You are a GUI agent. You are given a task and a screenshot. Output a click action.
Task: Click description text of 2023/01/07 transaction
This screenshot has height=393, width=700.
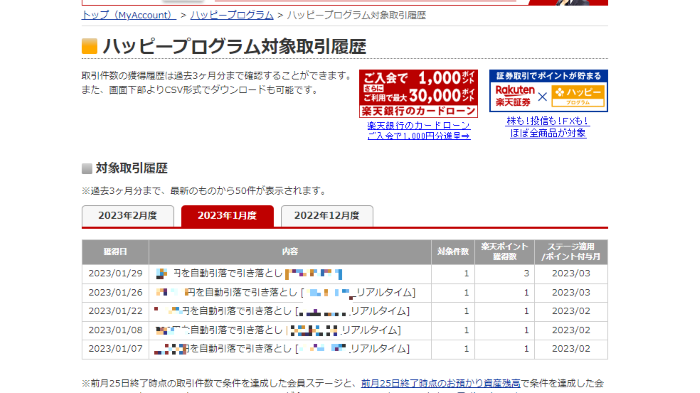tap(282, 348)
